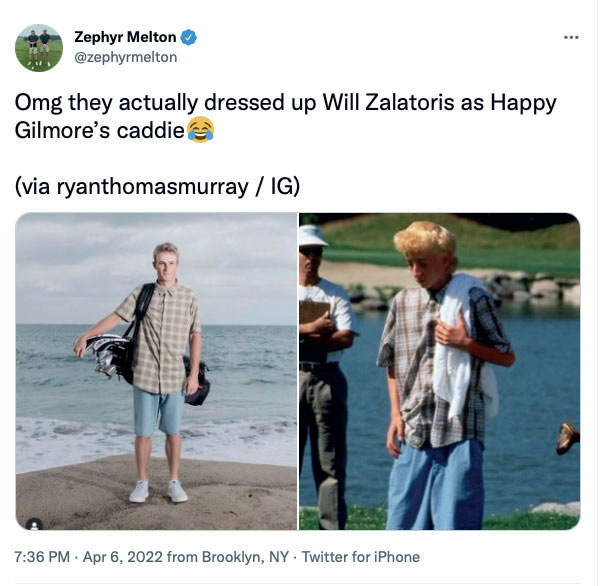Open the @zephyrmelton handle link

click(126, 57)
